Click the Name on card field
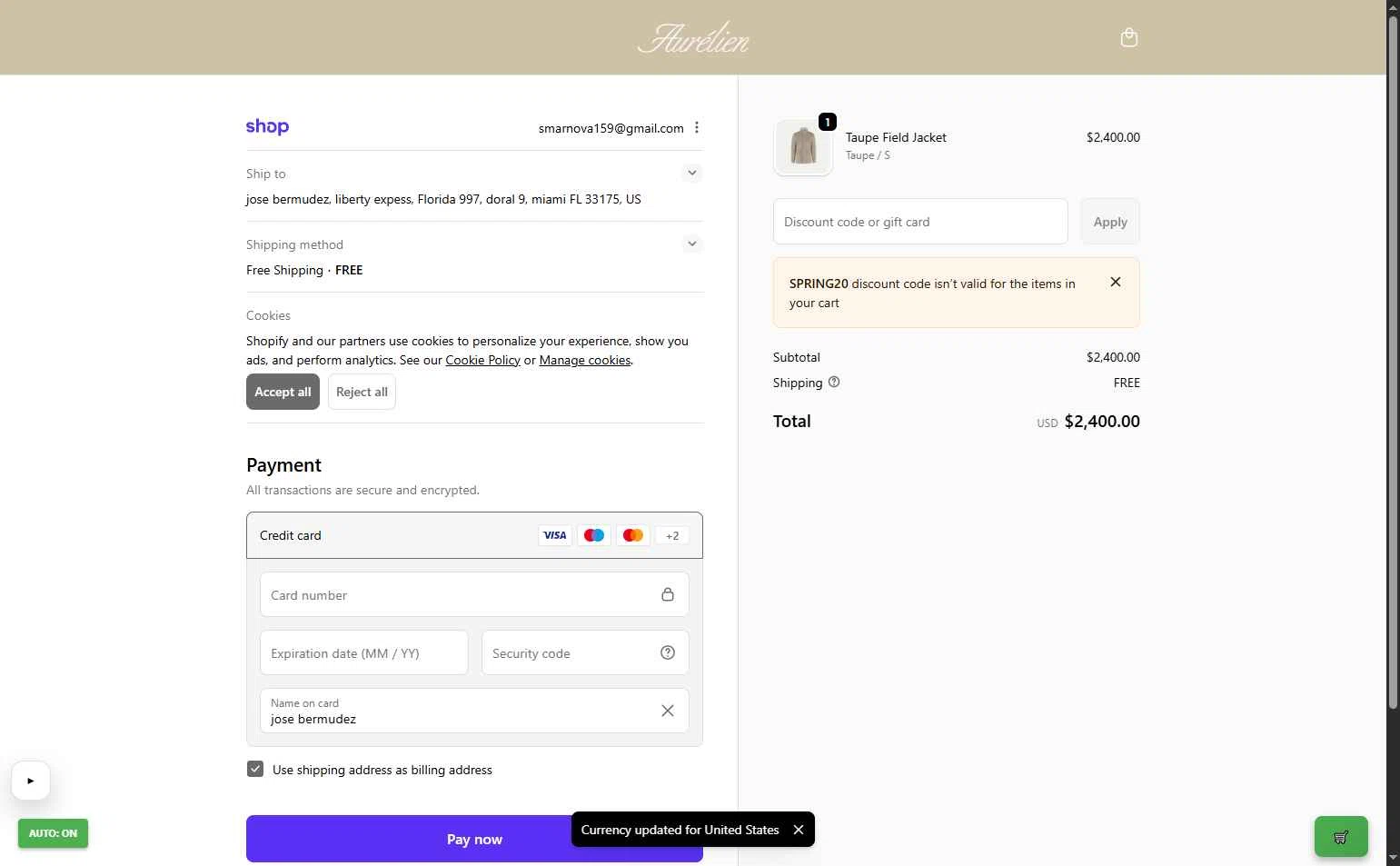This screenshot has height=866, width=1400. (474, 711)
